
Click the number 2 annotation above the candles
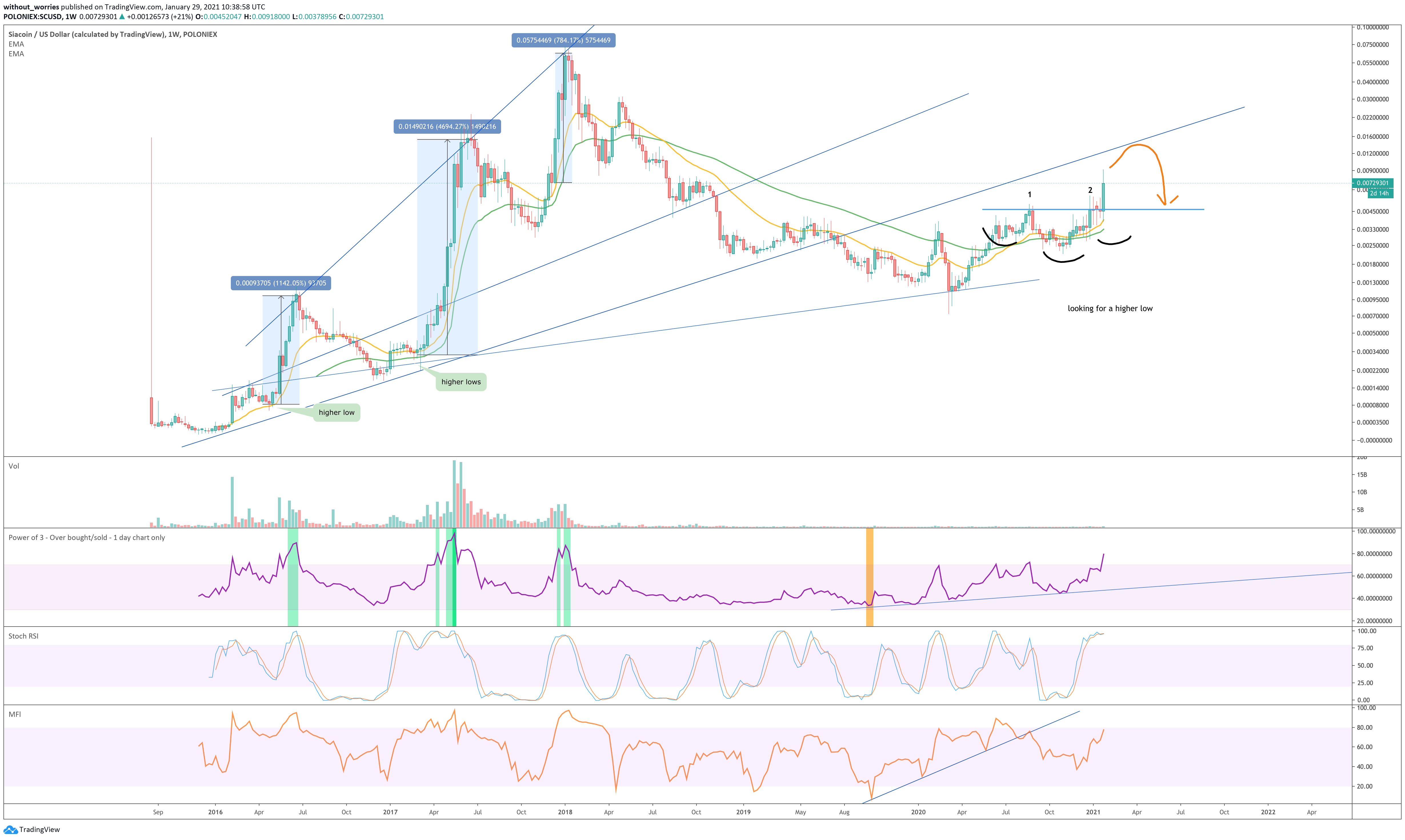click(1090, 190)
